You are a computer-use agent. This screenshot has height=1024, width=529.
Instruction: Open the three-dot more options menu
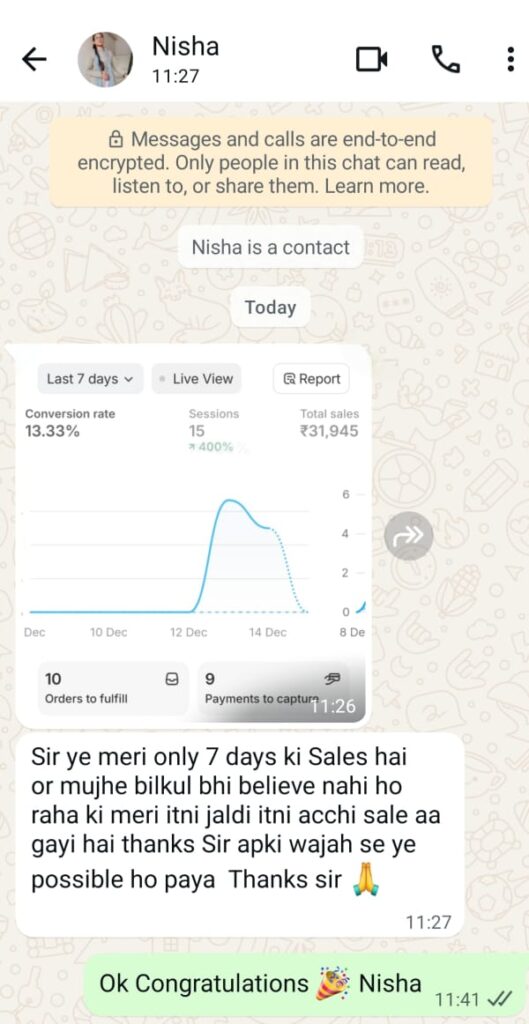coord(511,59)
